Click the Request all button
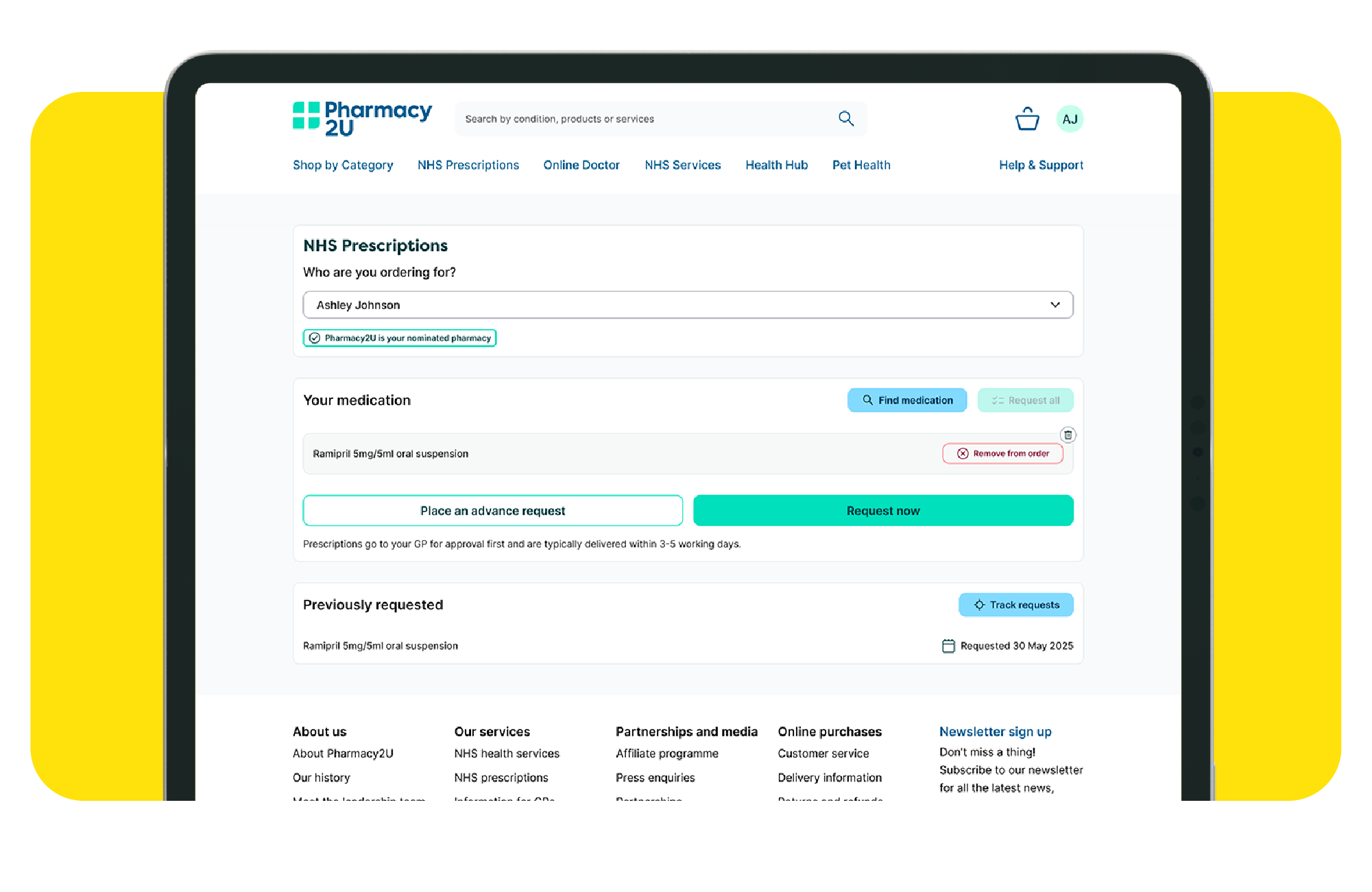The height and width of the screenshot is (892, 1372). point(1025,400)
